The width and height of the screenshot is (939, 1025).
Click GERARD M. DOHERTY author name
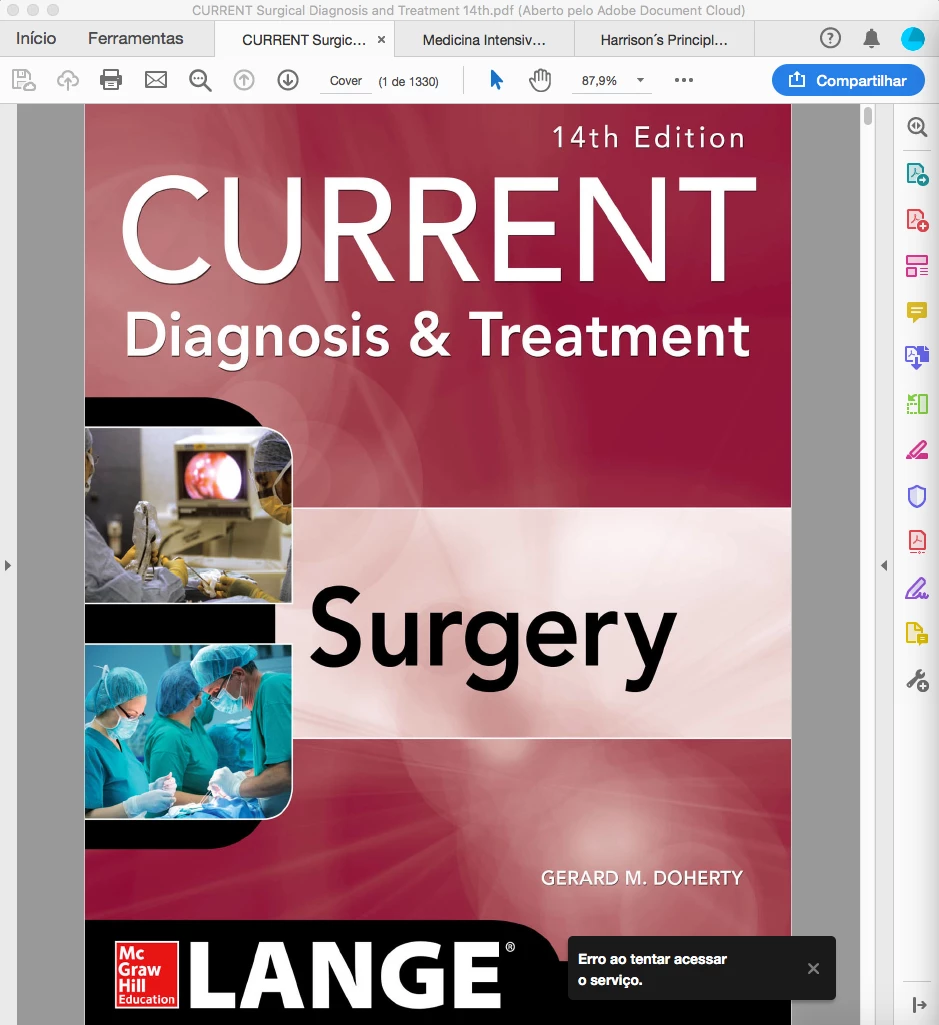(641, 878)
